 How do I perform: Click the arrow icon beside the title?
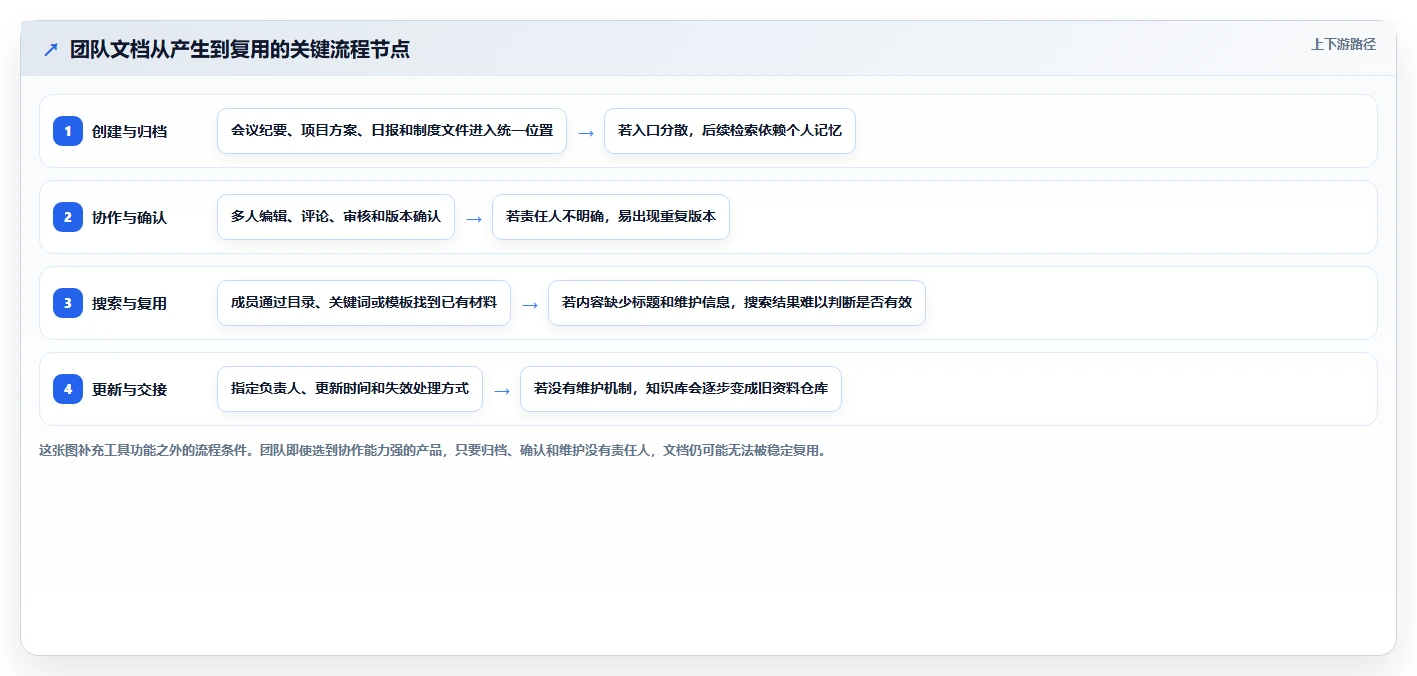50,50
